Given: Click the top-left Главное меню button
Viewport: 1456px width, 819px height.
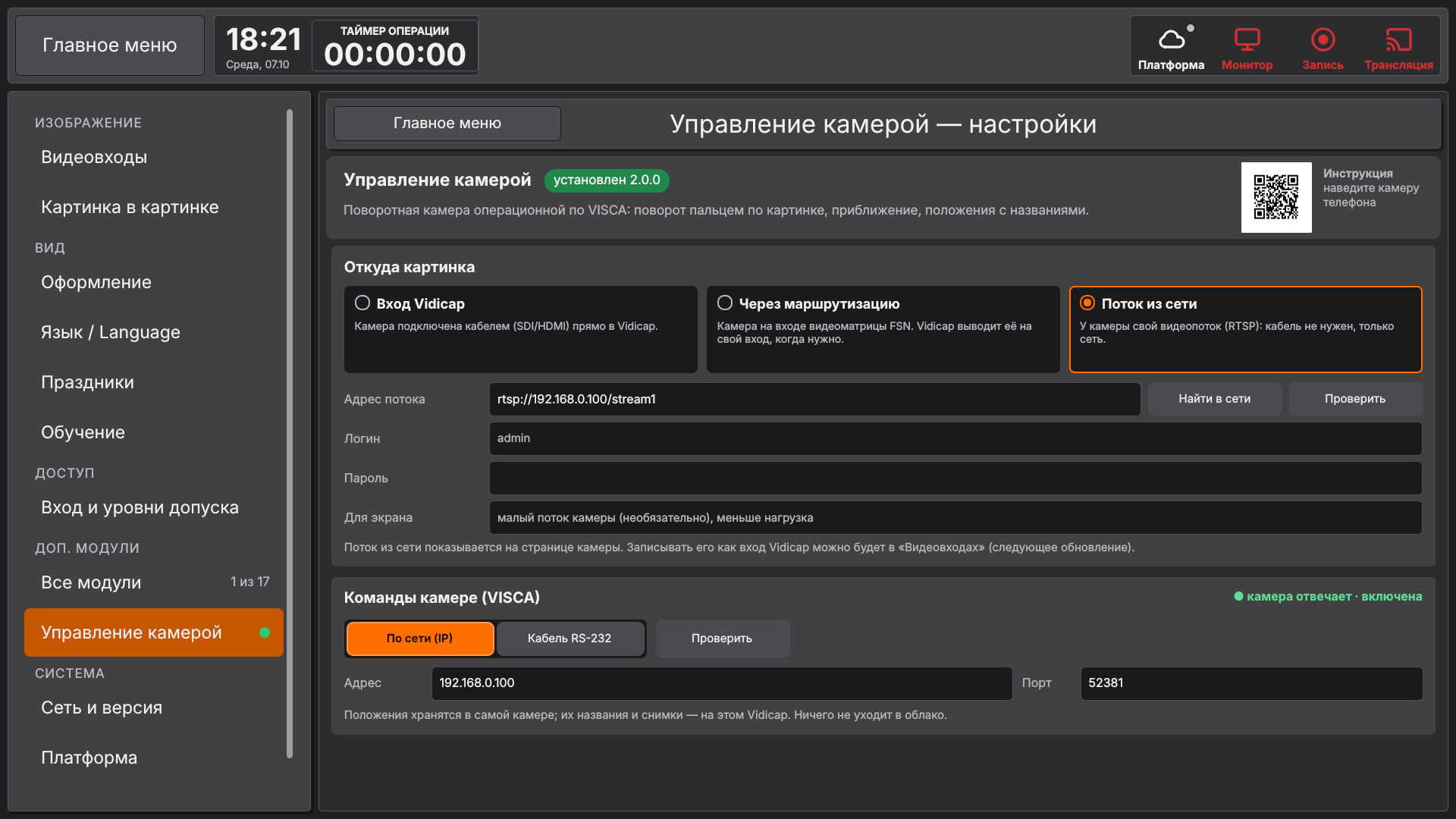Looking at the screenshot, I should [110, 45].
